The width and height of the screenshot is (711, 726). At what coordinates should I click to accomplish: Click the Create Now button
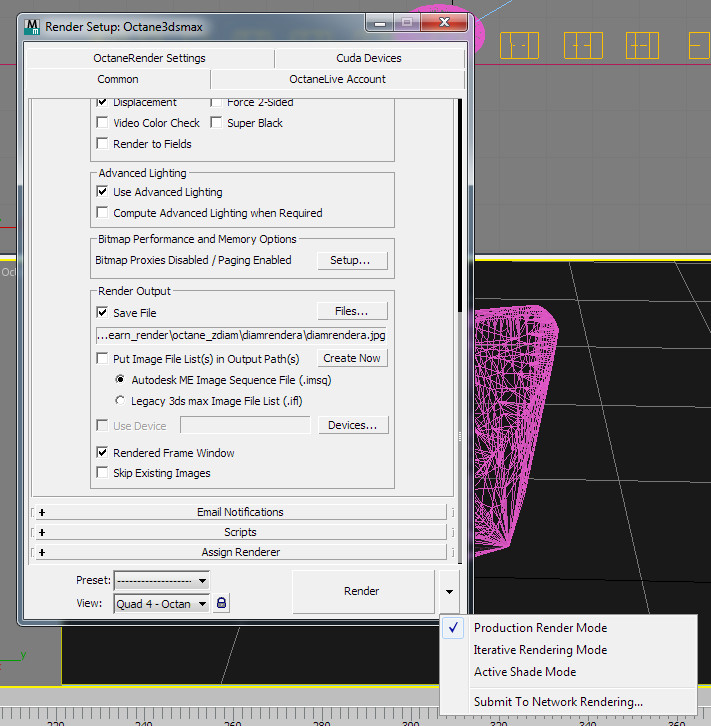(352, 358)
